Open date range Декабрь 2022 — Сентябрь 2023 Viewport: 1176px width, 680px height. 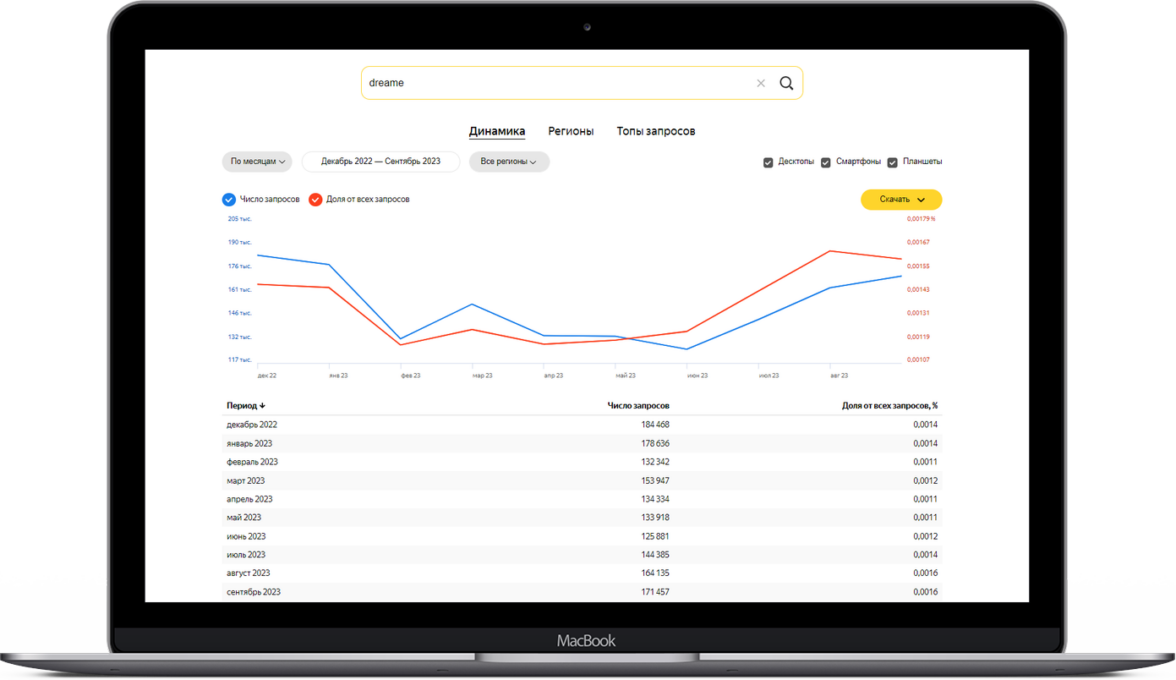pos(381,161)
